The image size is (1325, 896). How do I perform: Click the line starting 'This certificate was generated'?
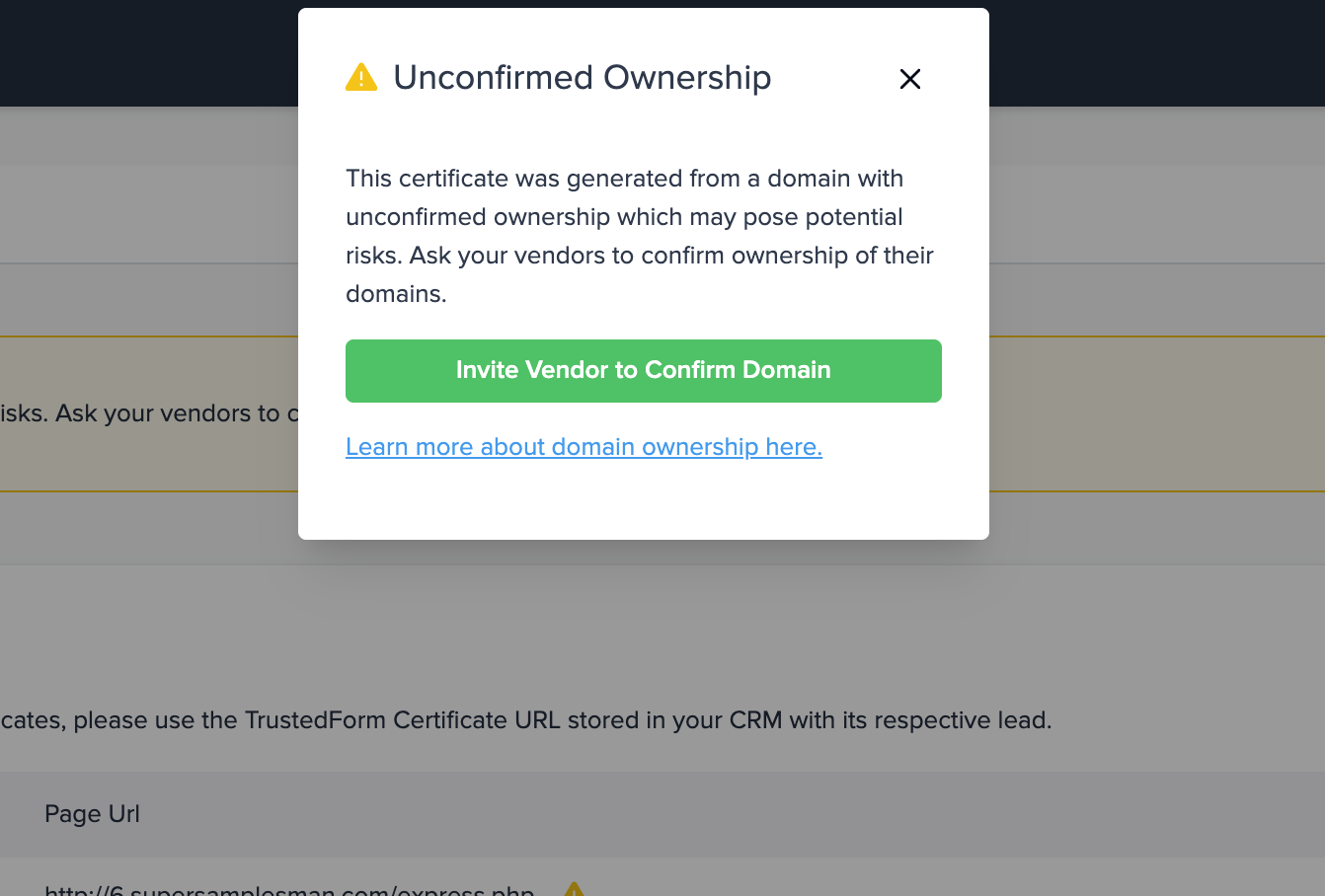[624, 179]
